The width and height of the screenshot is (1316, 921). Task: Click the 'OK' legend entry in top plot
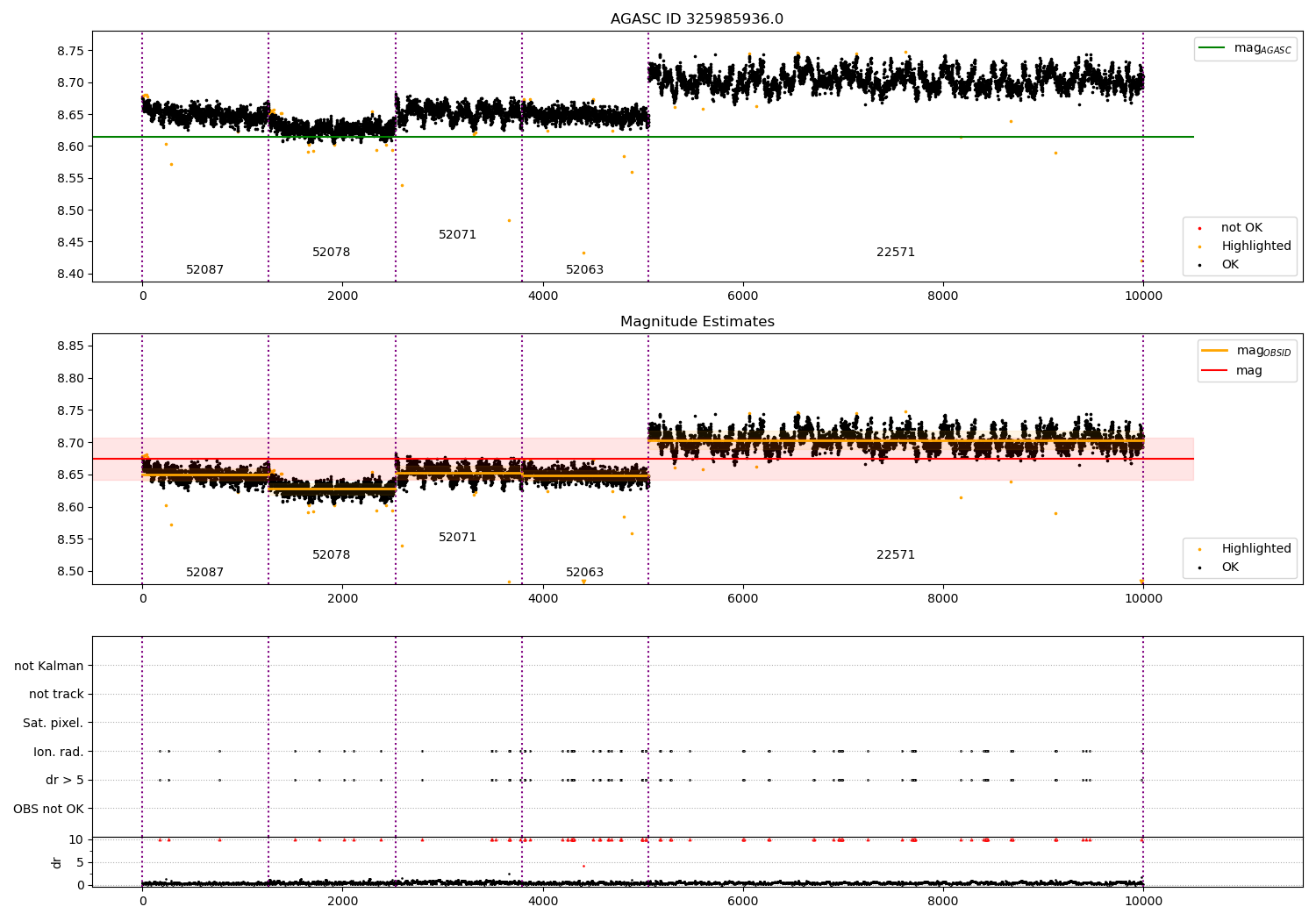pos(1230,265)
